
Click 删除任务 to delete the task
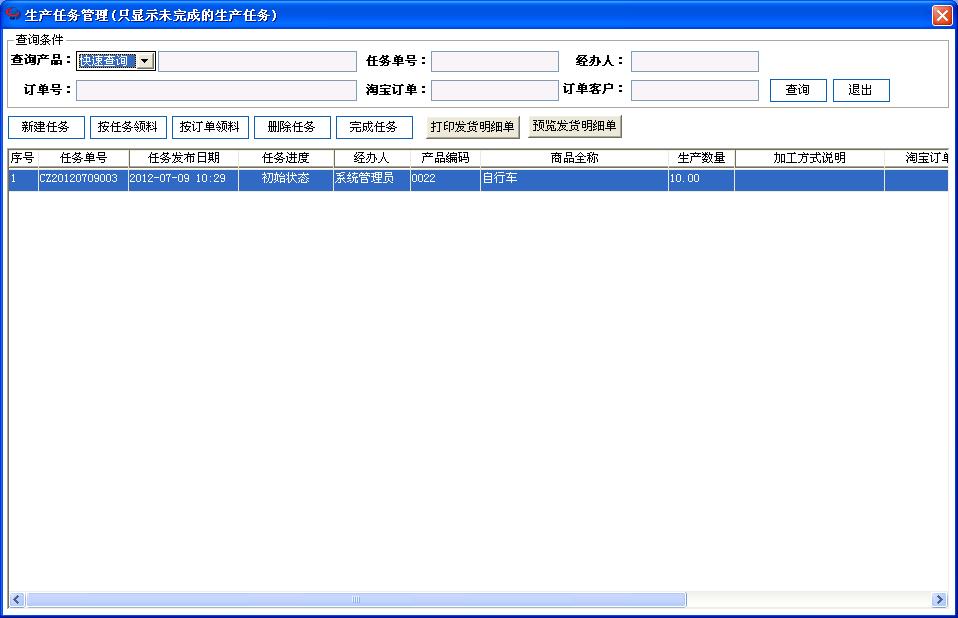(x=291, y=127)
